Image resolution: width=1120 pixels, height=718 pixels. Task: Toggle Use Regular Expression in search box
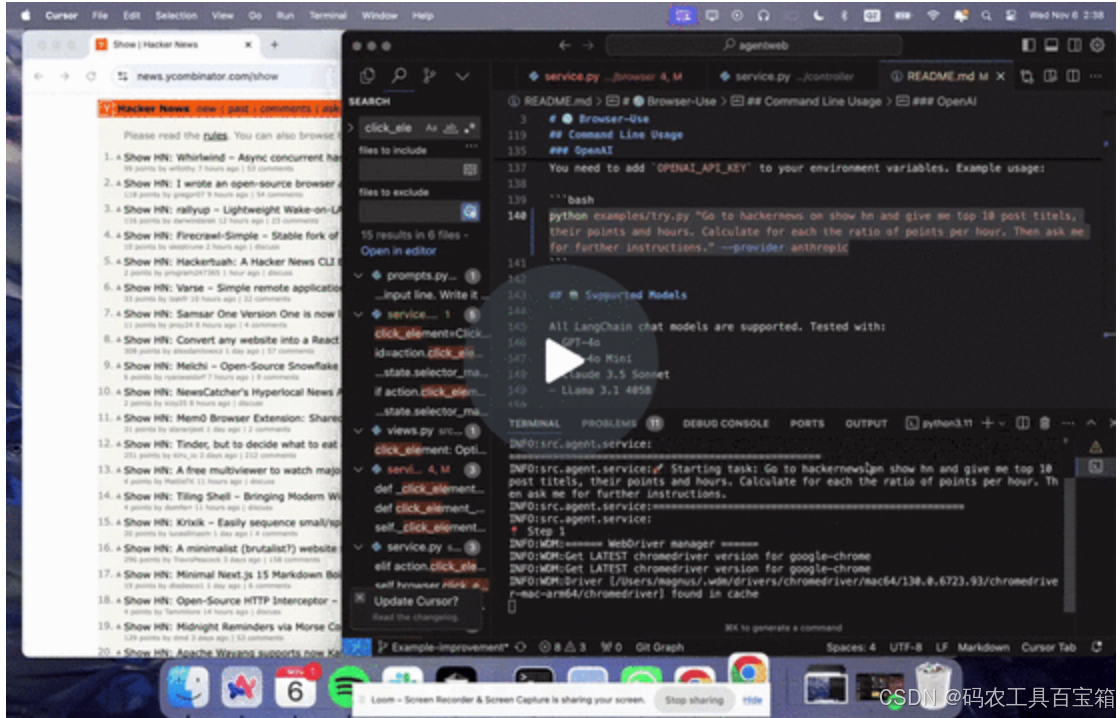469,128
